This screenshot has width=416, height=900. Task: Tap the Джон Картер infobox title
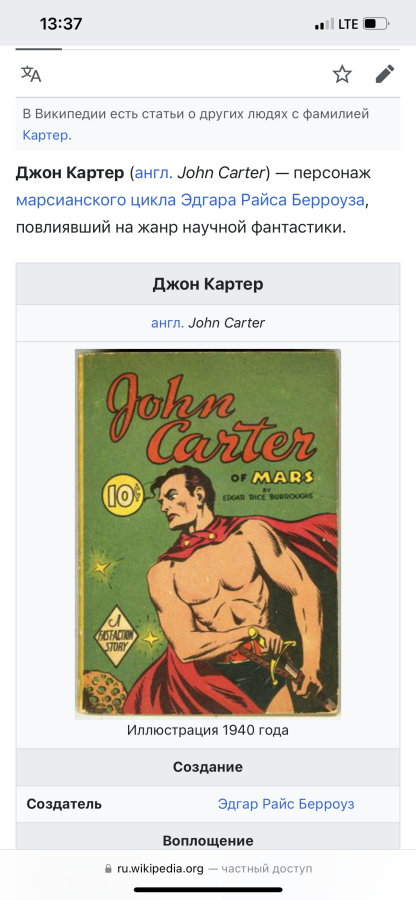[208, 284]
